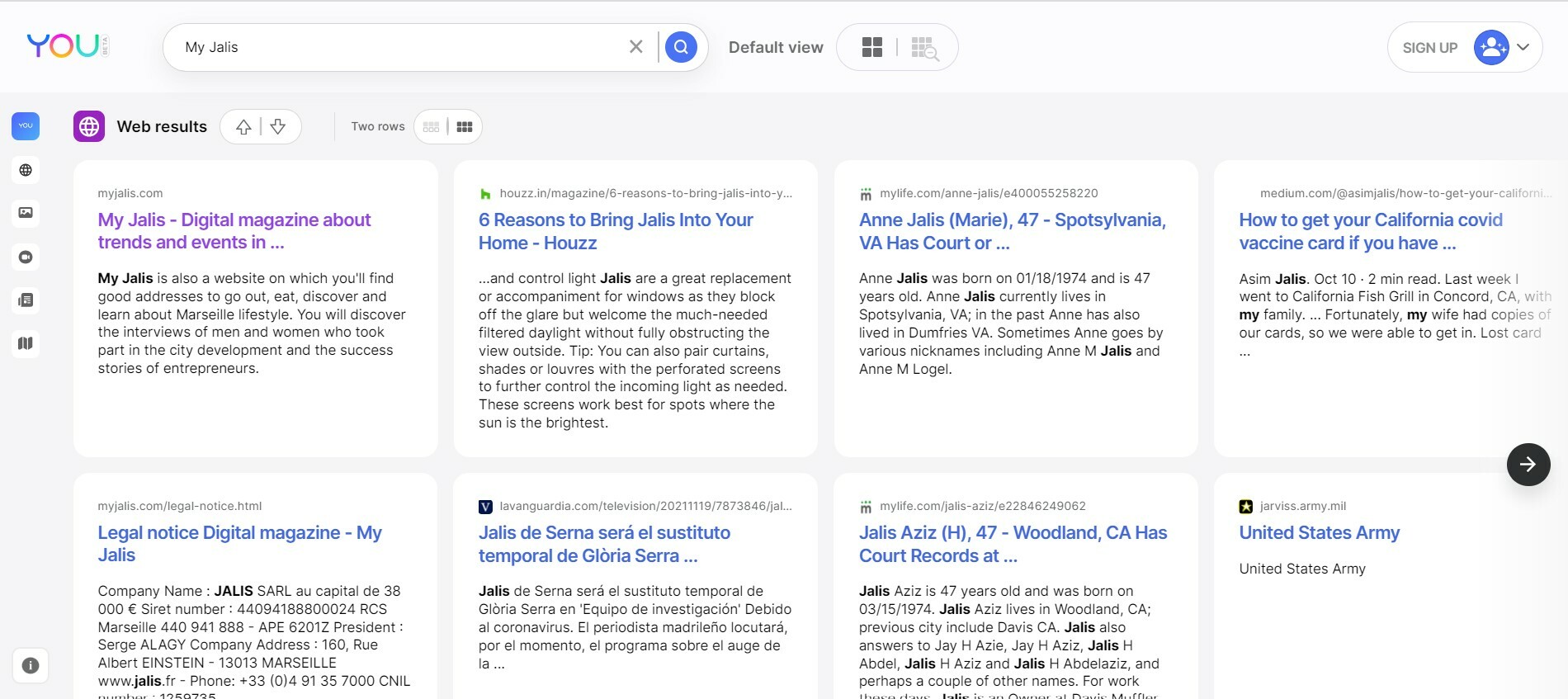Screen dimensions: 1568x699
Task: Click the info icon at bottom left
Action: (31, 665)
